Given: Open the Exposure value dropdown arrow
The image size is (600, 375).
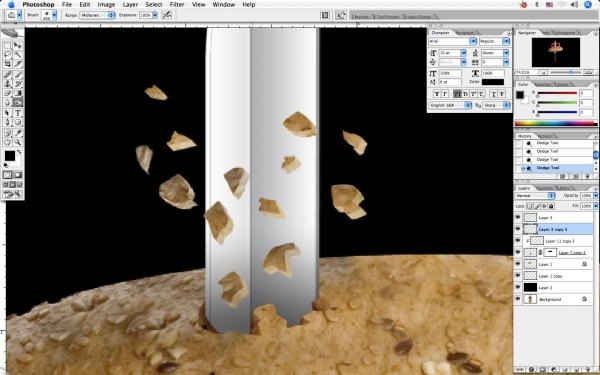Looking at the screenshot, I should [155, 15].
